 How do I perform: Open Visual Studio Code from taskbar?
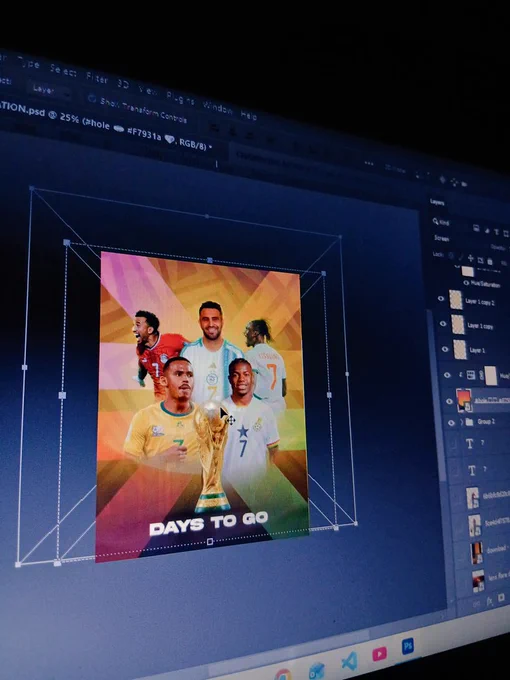pos(349,661)
